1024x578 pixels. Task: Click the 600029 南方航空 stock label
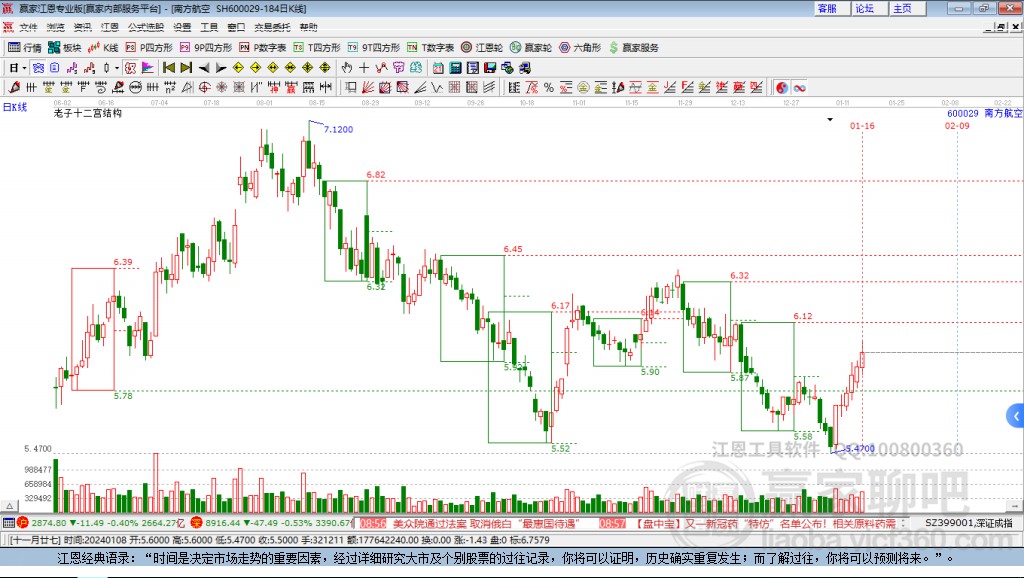[984, 113]
